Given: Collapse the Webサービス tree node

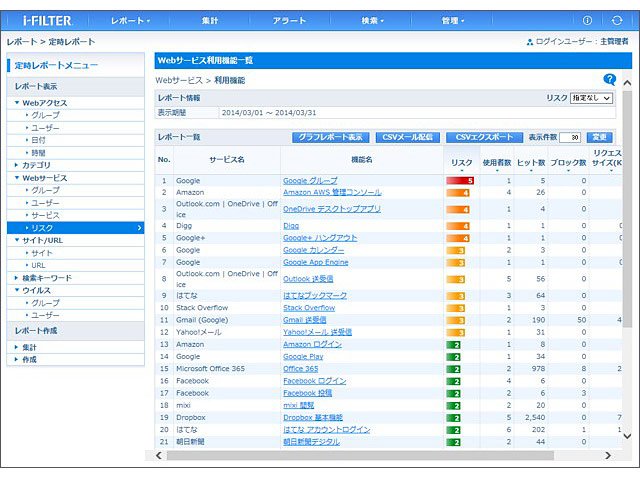Looking at the screenshot, I should 17,178.
